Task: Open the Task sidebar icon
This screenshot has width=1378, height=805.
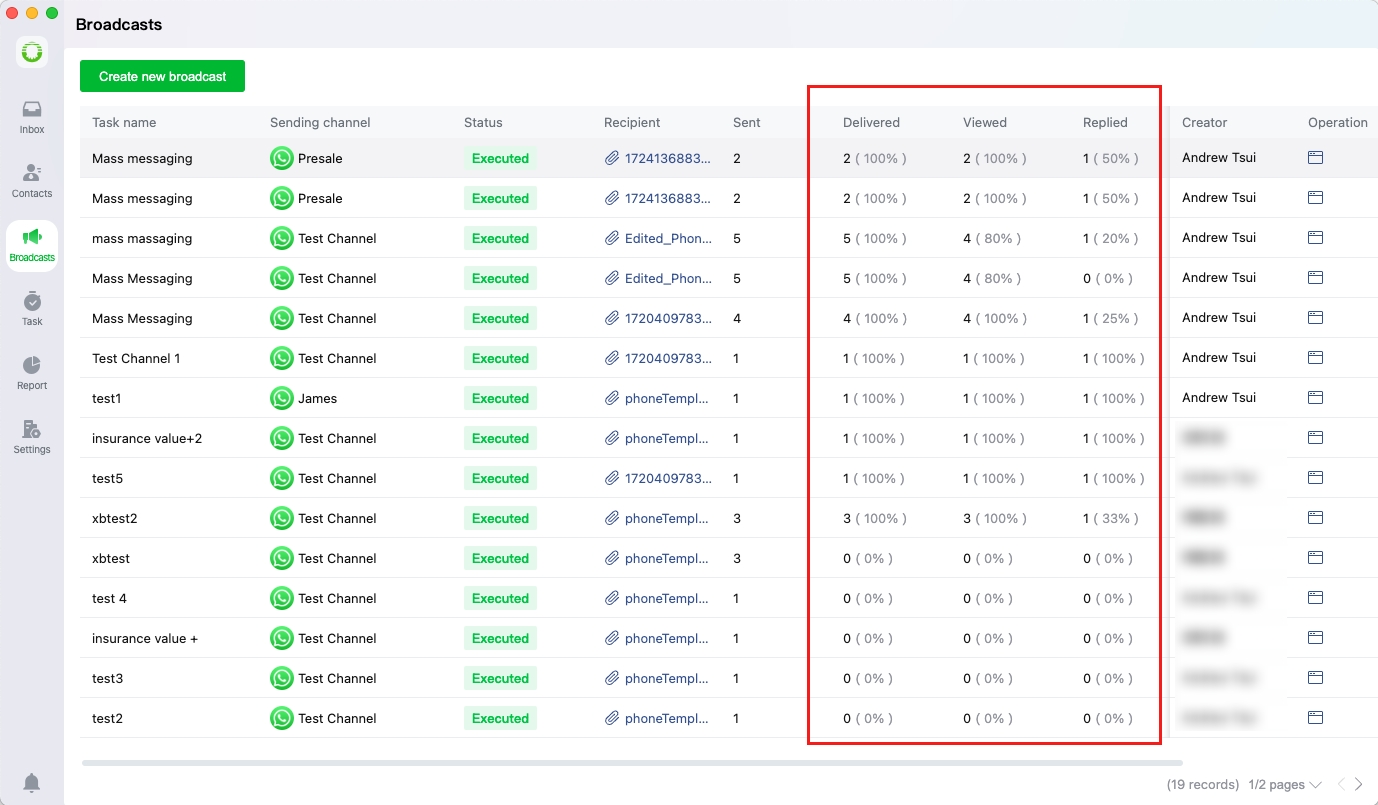Action: [x=32, y=308]
